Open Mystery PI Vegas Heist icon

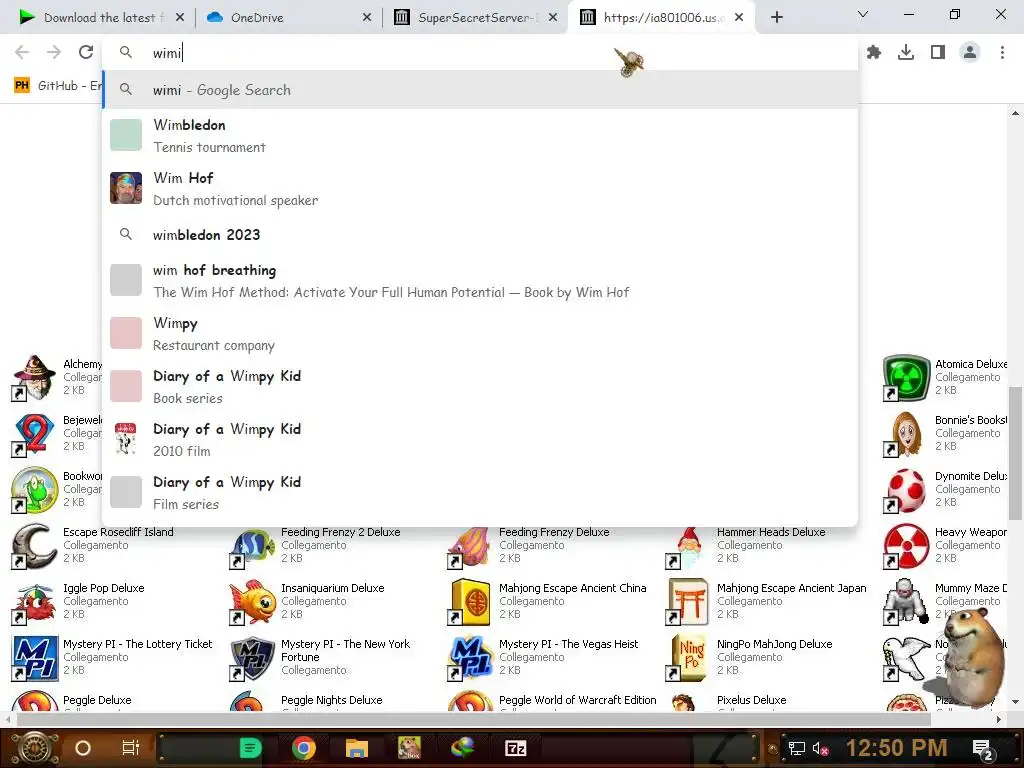470,658
